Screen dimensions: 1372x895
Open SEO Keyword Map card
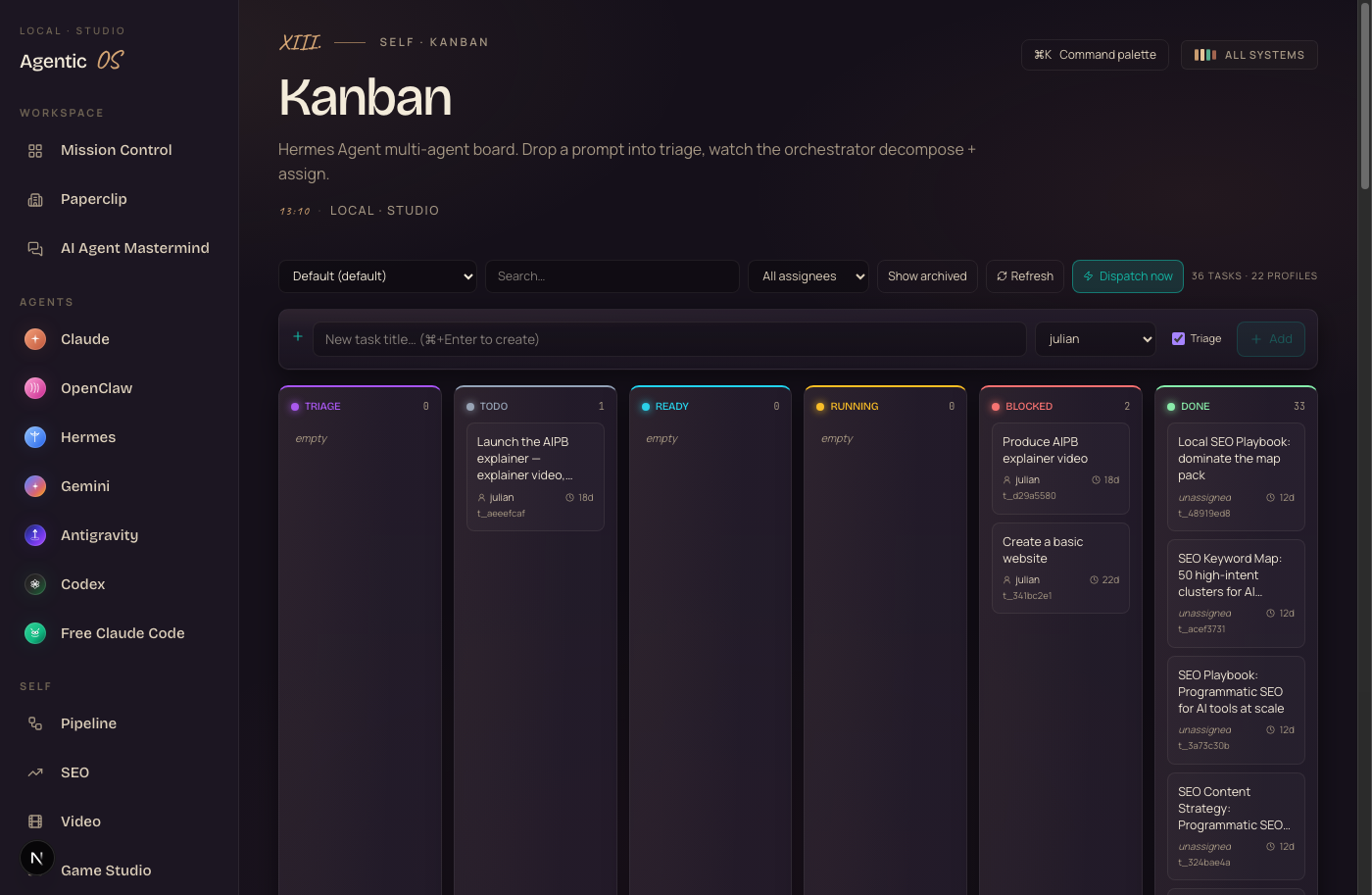click(1236, 593)
